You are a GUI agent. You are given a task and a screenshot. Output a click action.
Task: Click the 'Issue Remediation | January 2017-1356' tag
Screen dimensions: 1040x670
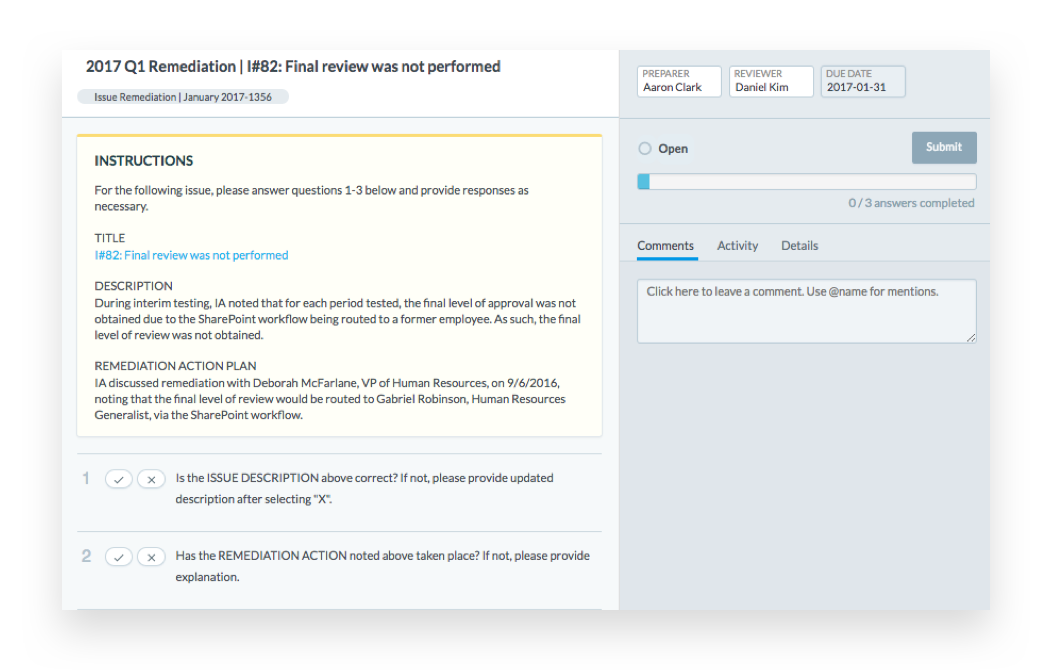[x=182, y=97]
